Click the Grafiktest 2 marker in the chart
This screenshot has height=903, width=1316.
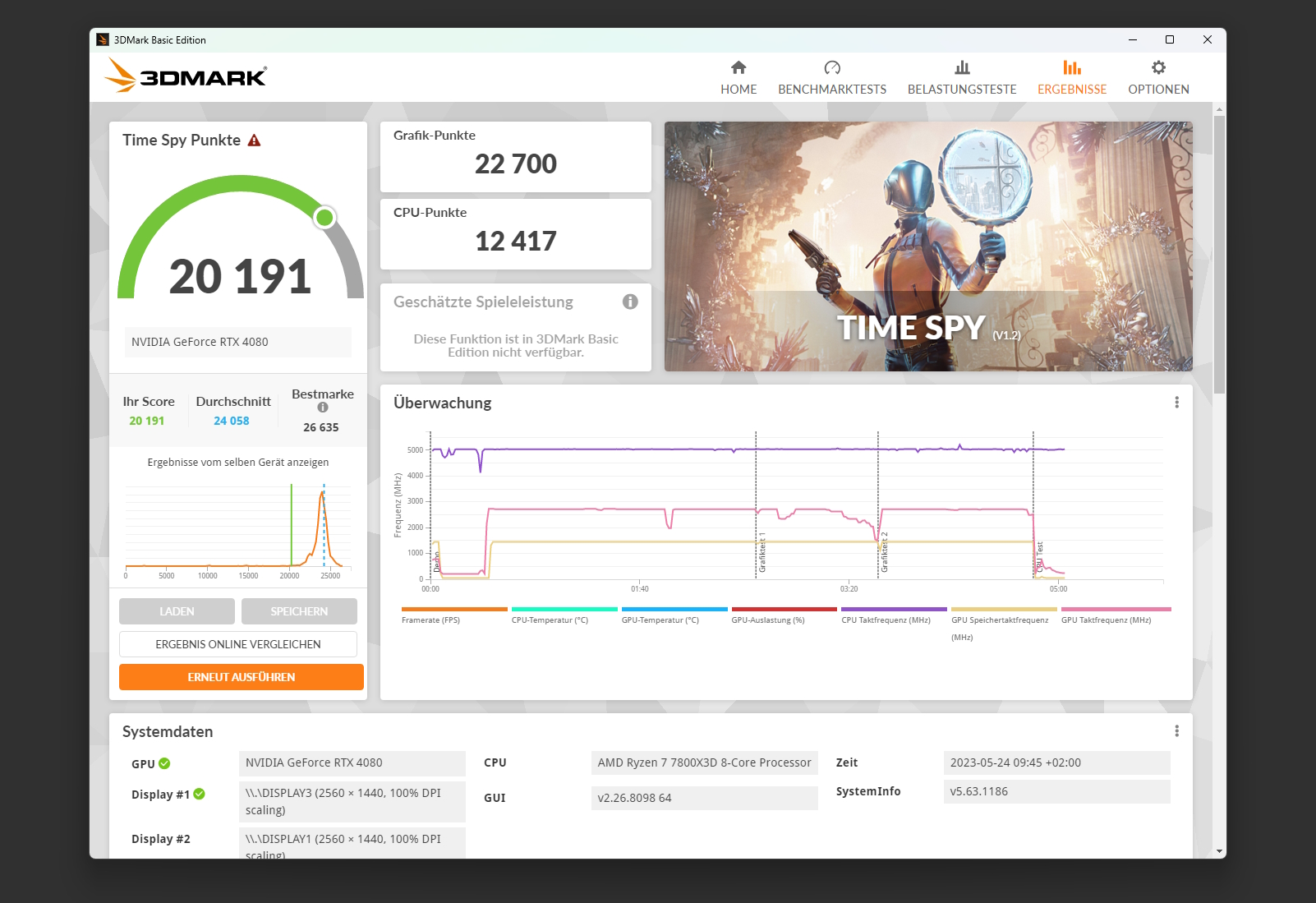885,552
